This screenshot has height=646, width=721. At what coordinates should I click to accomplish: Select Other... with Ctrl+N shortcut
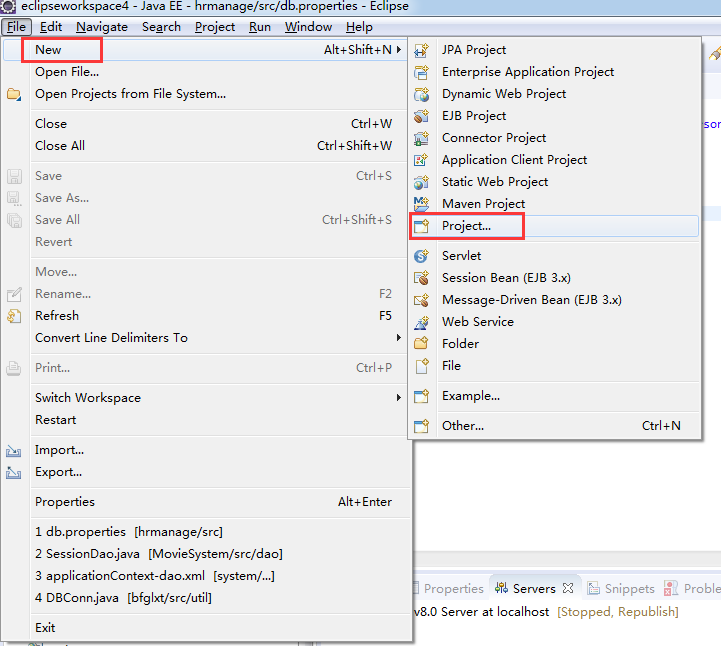555,426
